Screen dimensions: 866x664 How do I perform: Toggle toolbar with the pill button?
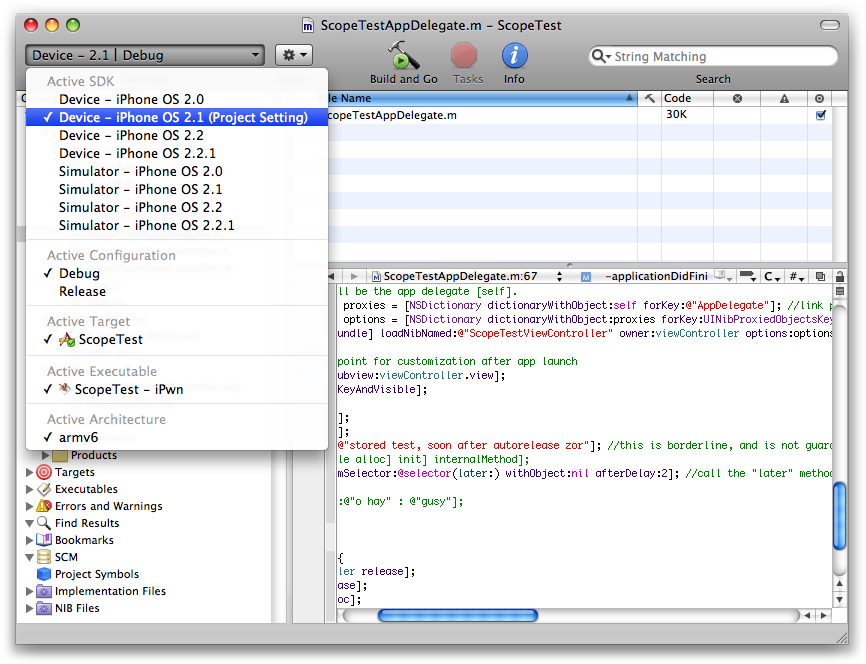830,25
